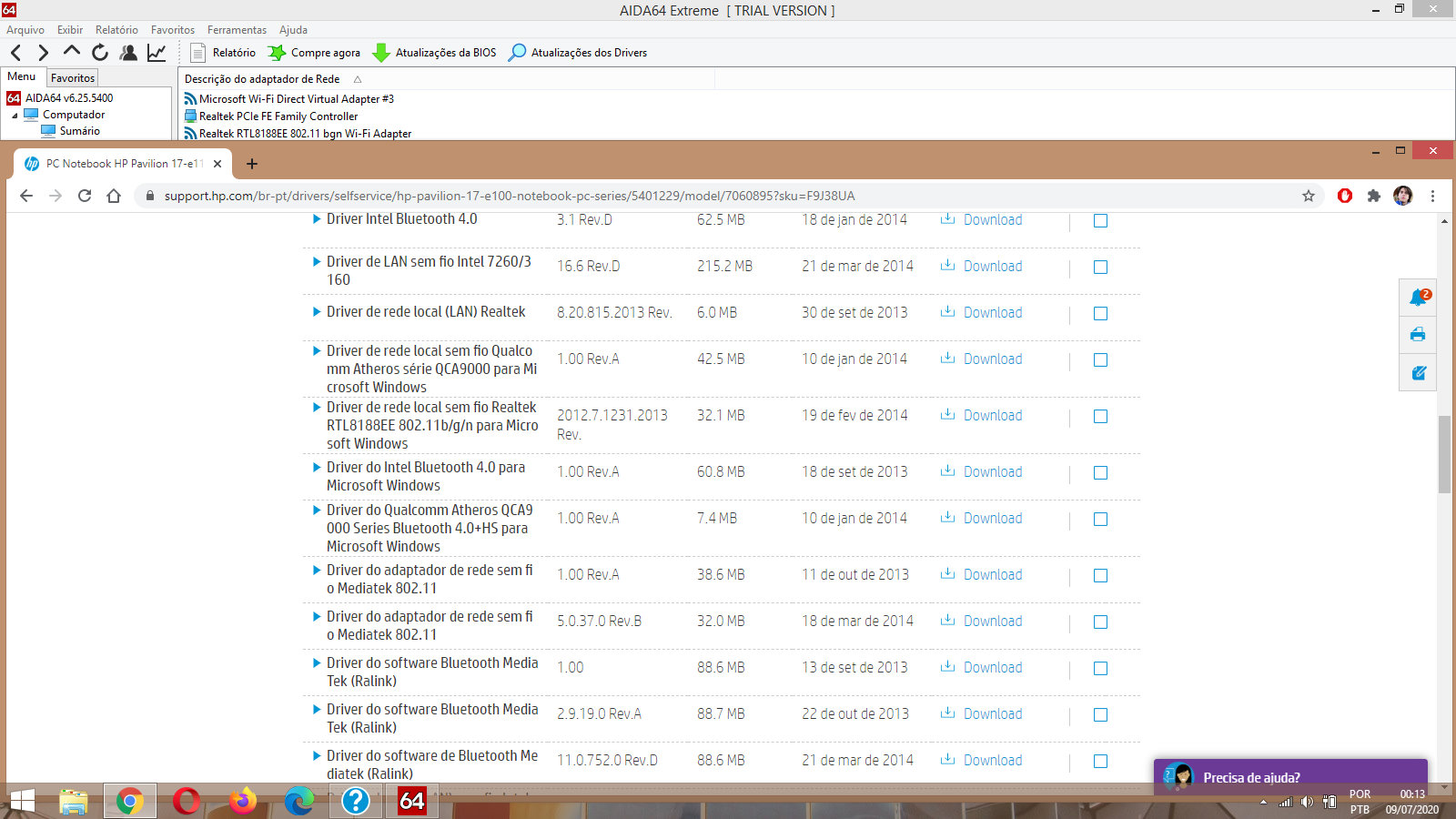This screenshot has height=819, width=1456.
Task: Open the AIDA64 graph chart tool
Action: pos(157,53)
